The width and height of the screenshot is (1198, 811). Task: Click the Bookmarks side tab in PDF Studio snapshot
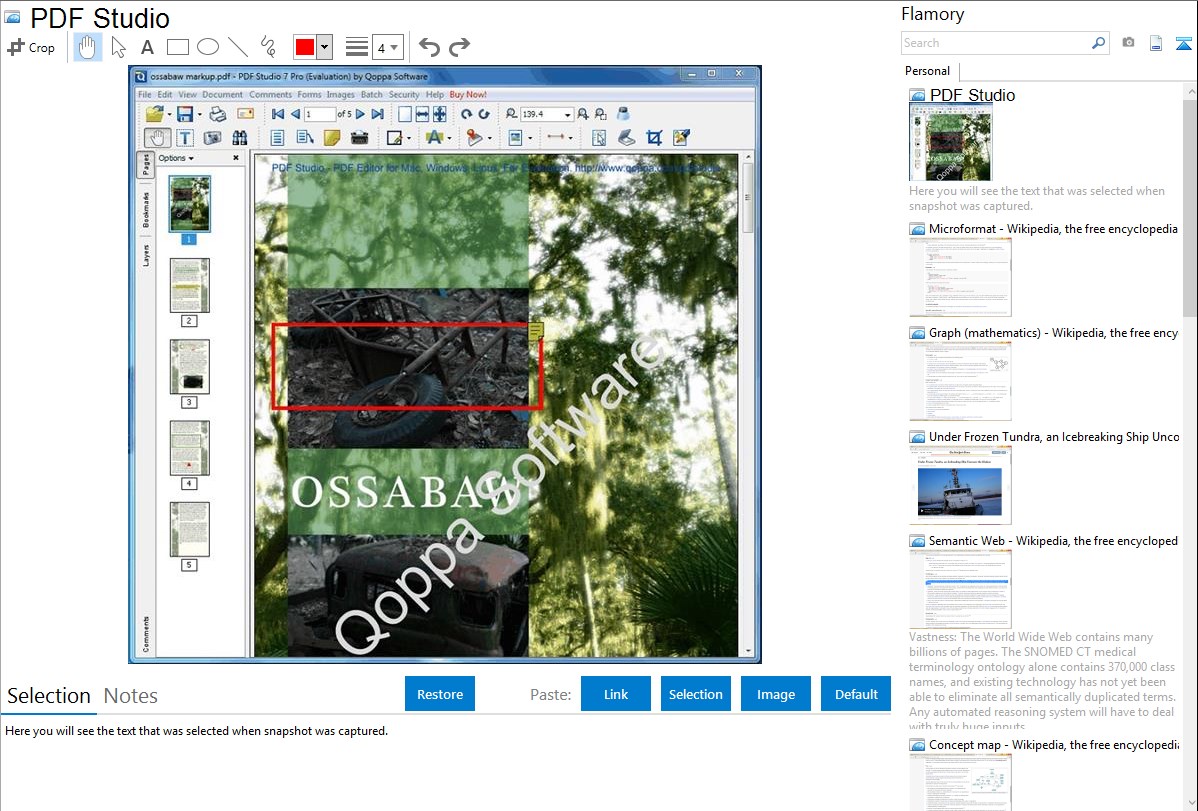pos(146,209)
